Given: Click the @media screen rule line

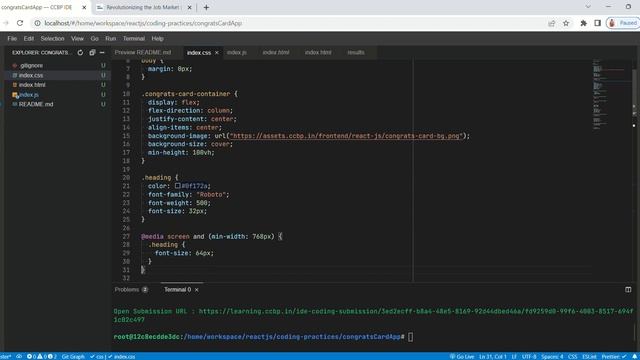Looking at the screenshot, I should tap(211, 236).
